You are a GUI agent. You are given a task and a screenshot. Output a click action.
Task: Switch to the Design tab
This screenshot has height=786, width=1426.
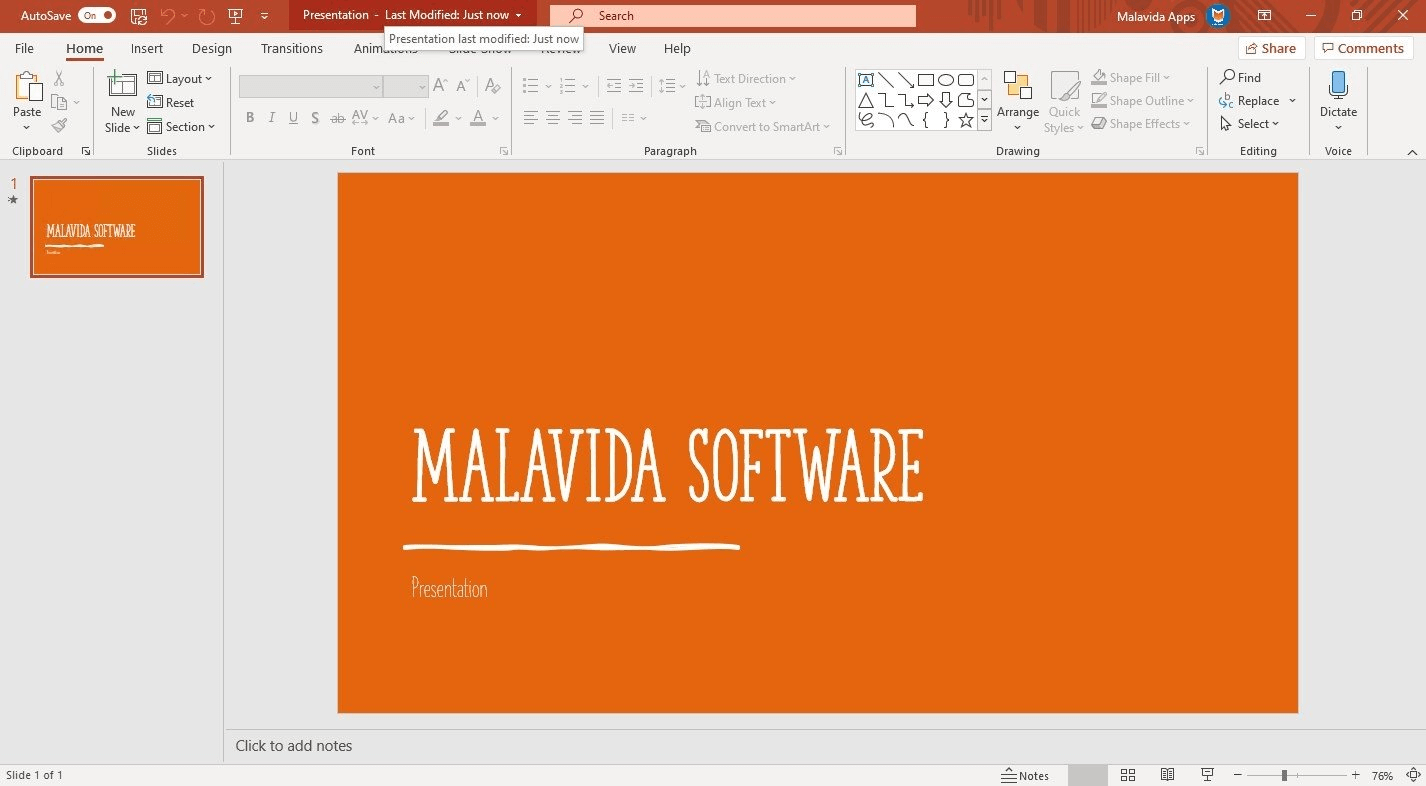(212, 48)
